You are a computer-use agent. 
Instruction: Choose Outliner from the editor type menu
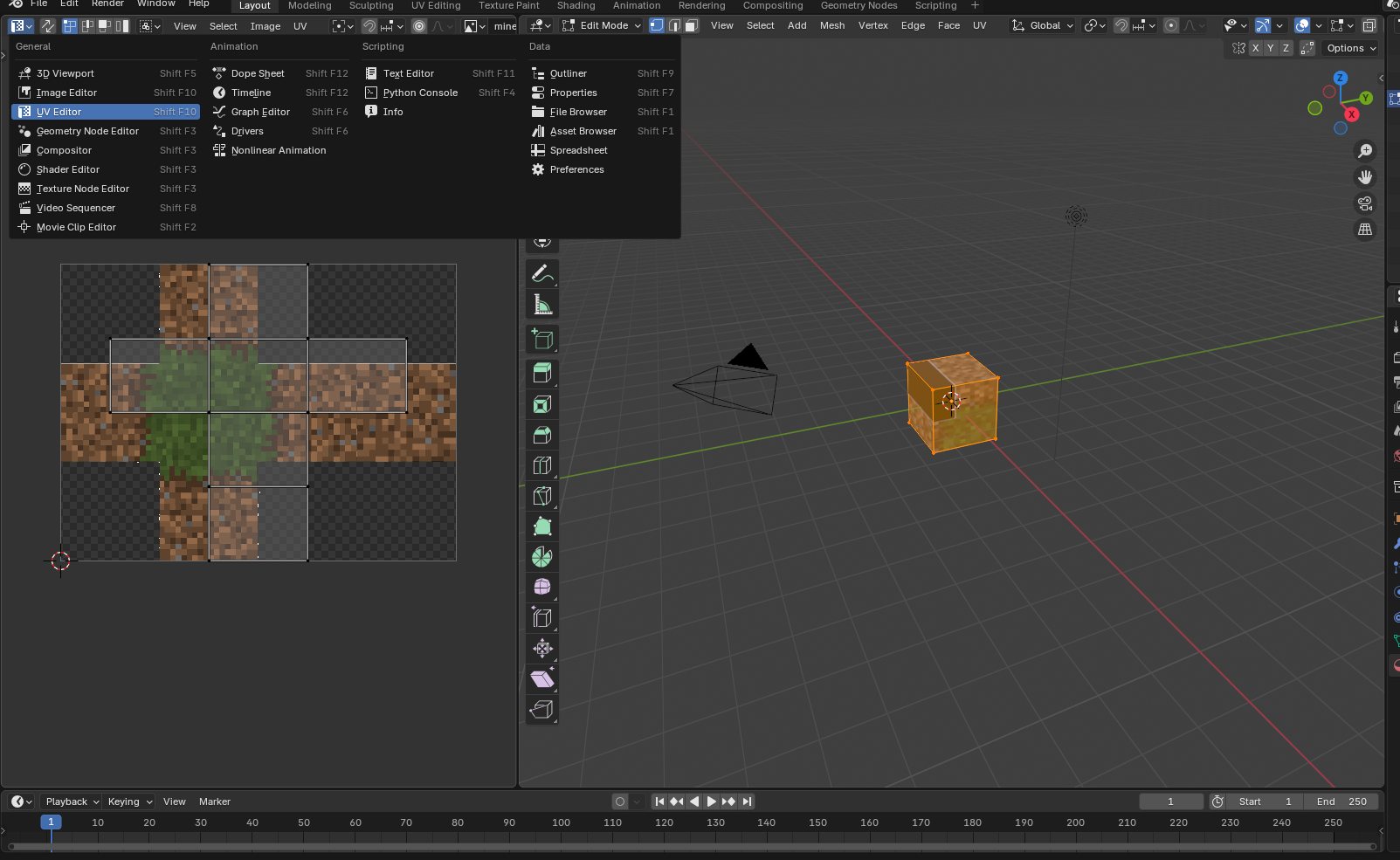pyautogui.click(x=602, y=73)
